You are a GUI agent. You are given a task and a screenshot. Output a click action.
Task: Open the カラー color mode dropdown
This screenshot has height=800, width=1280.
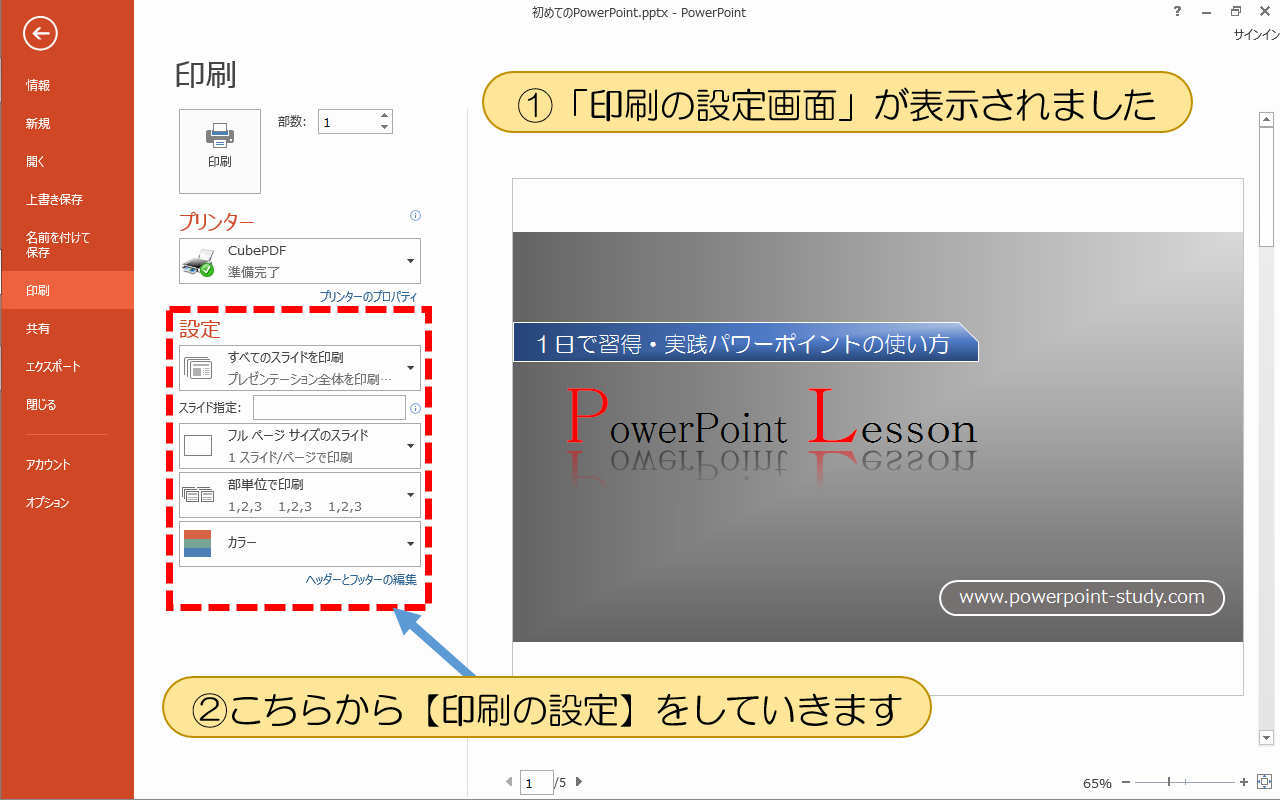pyautogui.click(x=300, y=543)
